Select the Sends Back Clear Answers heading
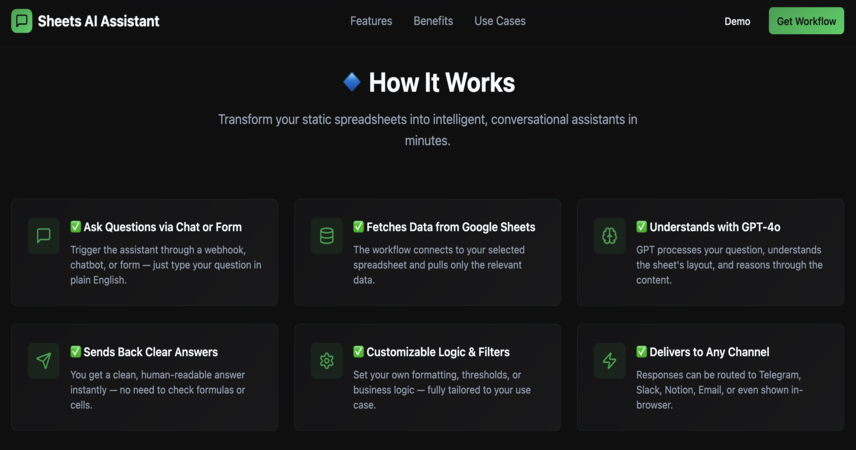The height and width of the screenshot is (450, 856). (151, 352)
